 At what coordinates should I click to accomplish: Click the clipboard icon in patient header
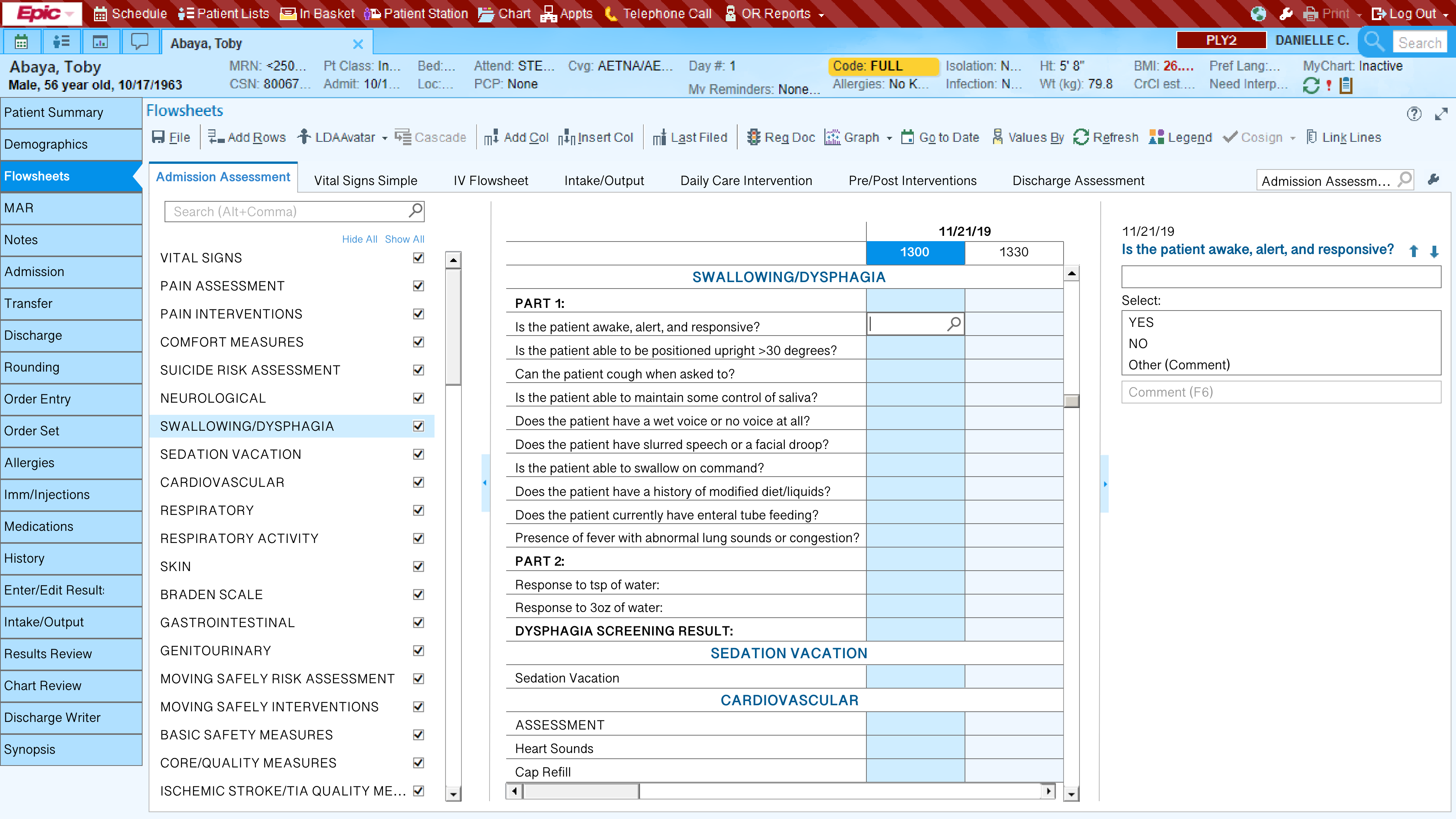(1346, 85)
